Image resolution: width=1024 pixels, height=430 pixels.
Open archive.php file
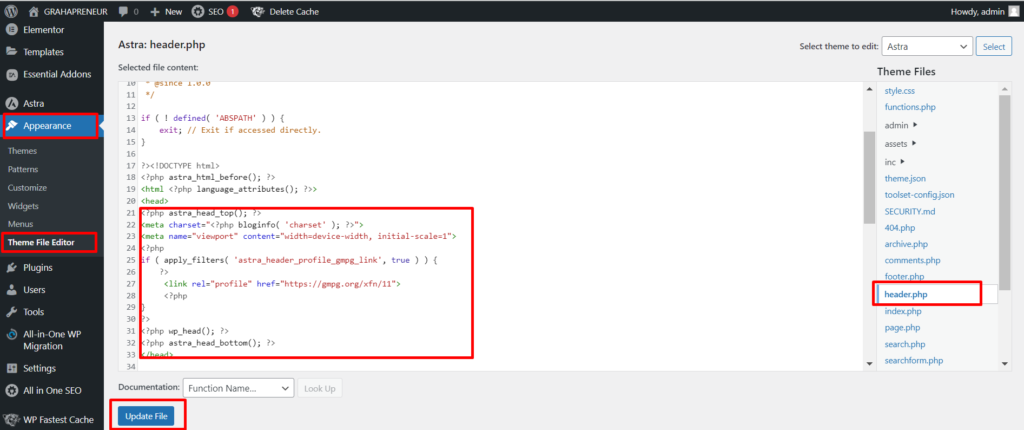(x=906, y=244)
